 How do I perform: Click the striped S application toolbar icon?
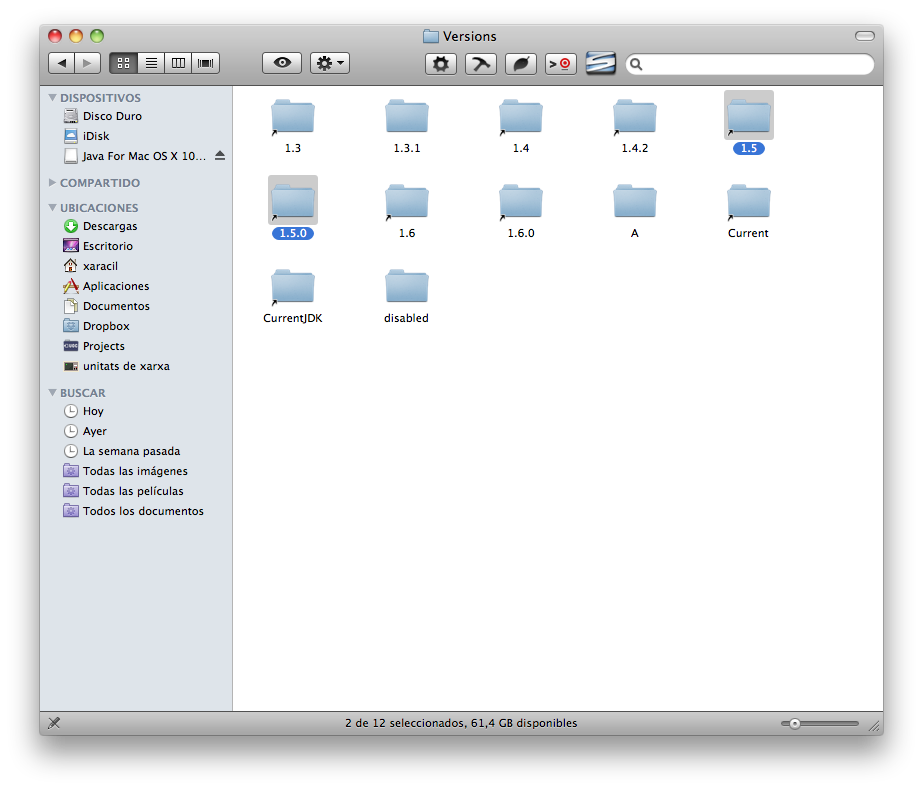coord(600,63)
